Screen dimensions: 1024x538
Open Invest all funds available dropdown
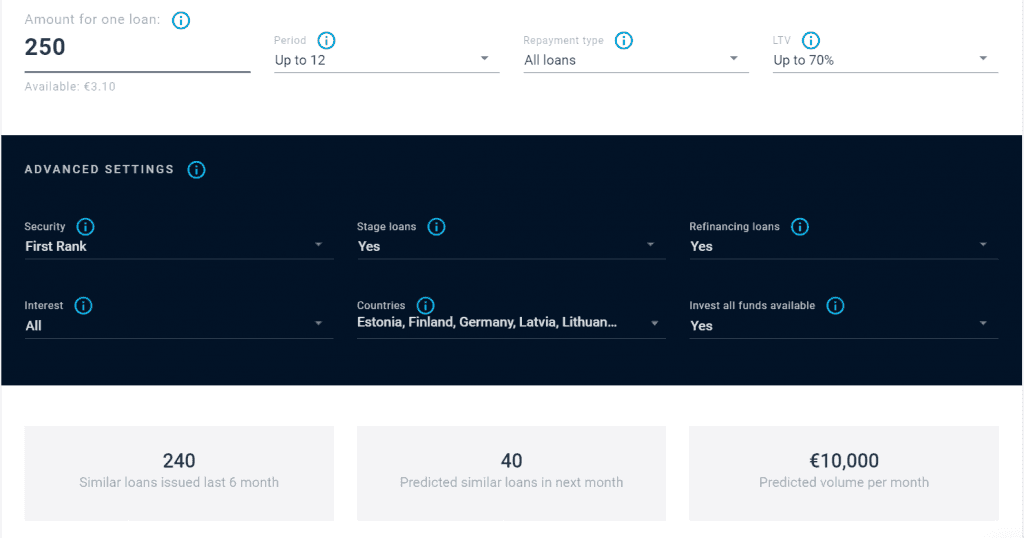(x=843, y=325)
